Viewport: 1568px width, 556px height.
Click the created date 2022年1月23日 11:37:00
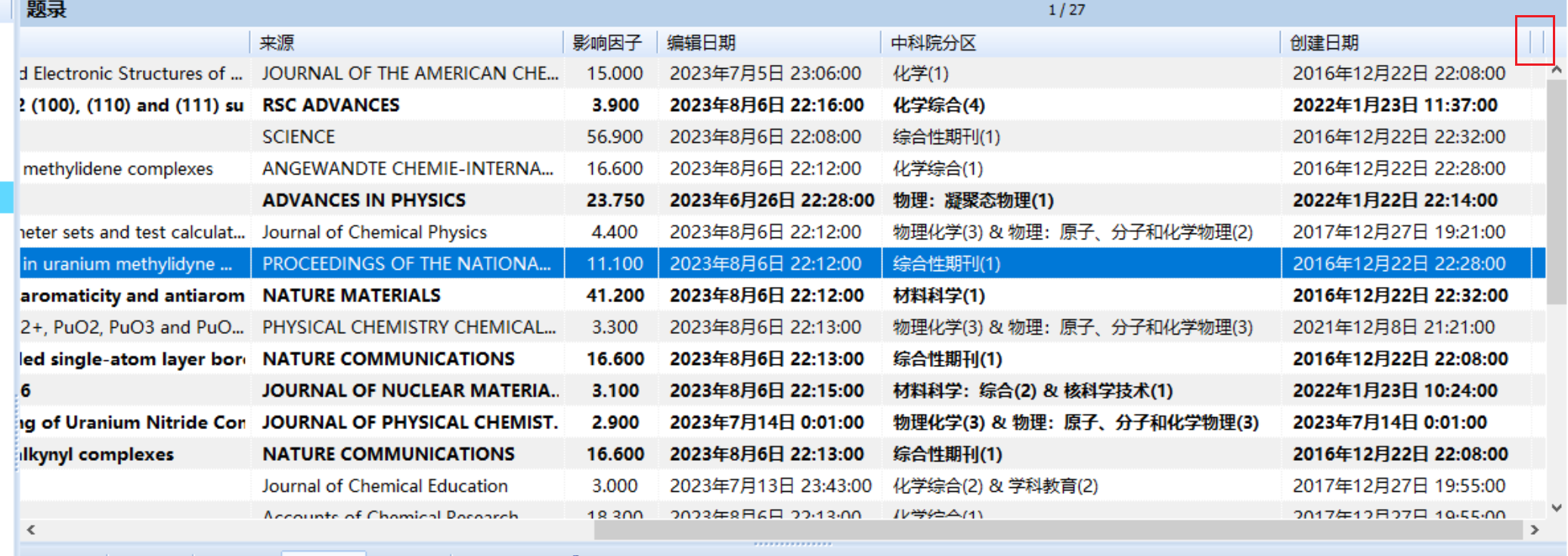coord(1395,105)
